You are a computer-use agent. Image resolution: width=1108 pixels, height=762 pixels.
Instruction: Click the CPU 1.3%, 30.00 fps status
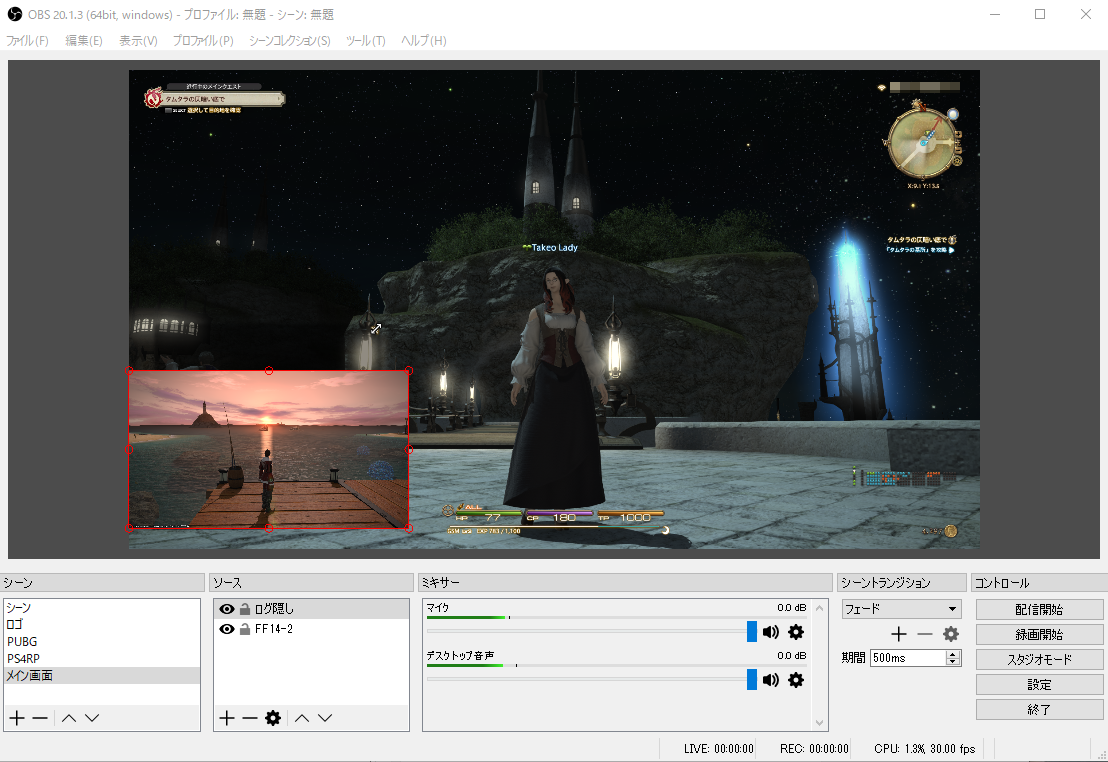click(924, 749)
